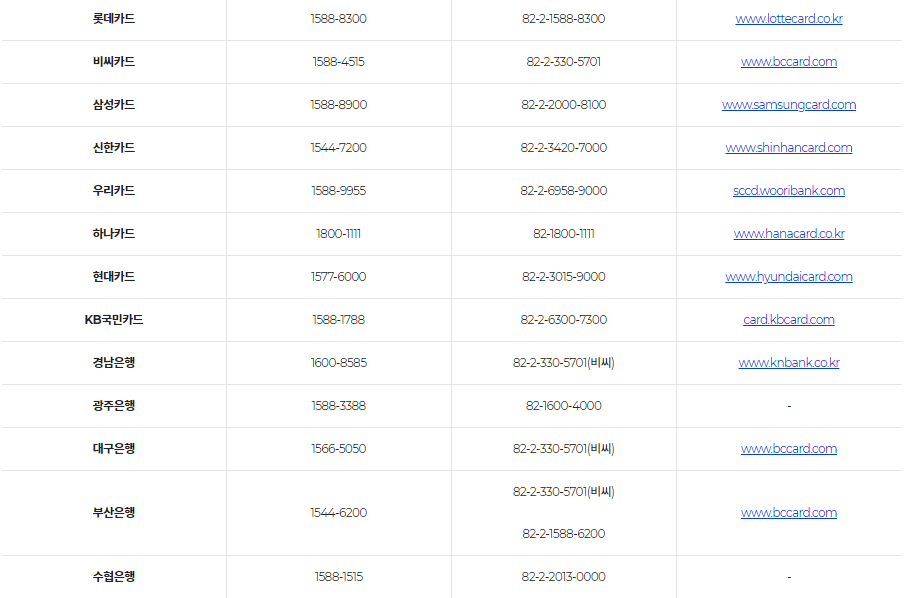Select overseas number 82-1600-4000
This screenshot has width=910, height=598.
tap(564, 405)
